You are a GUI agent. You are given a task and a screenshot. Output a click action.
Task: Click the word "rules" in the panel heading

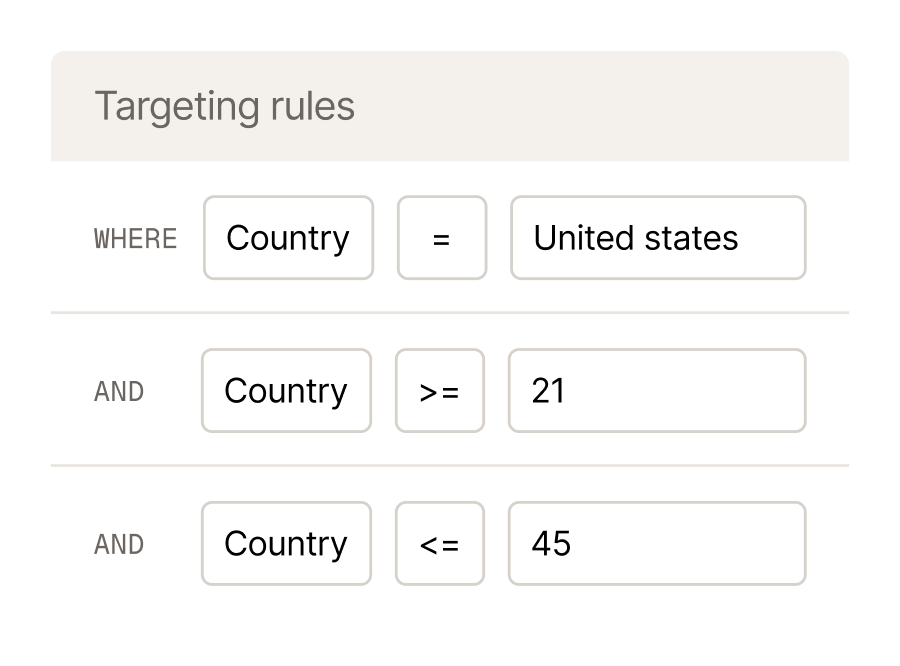pyautogui.click(x=312, y=106)
